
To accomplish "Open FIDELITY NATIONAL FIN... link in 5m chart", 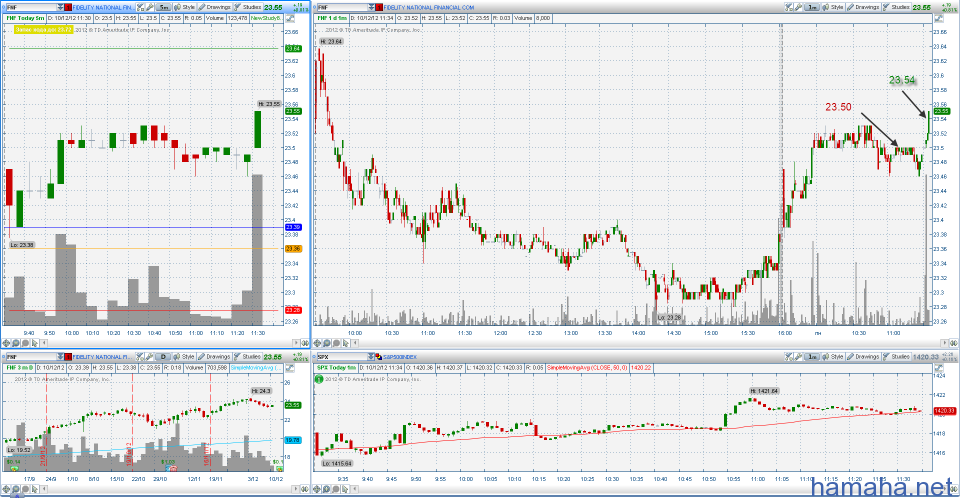I will pyautogui.click(x=103, y=7).
